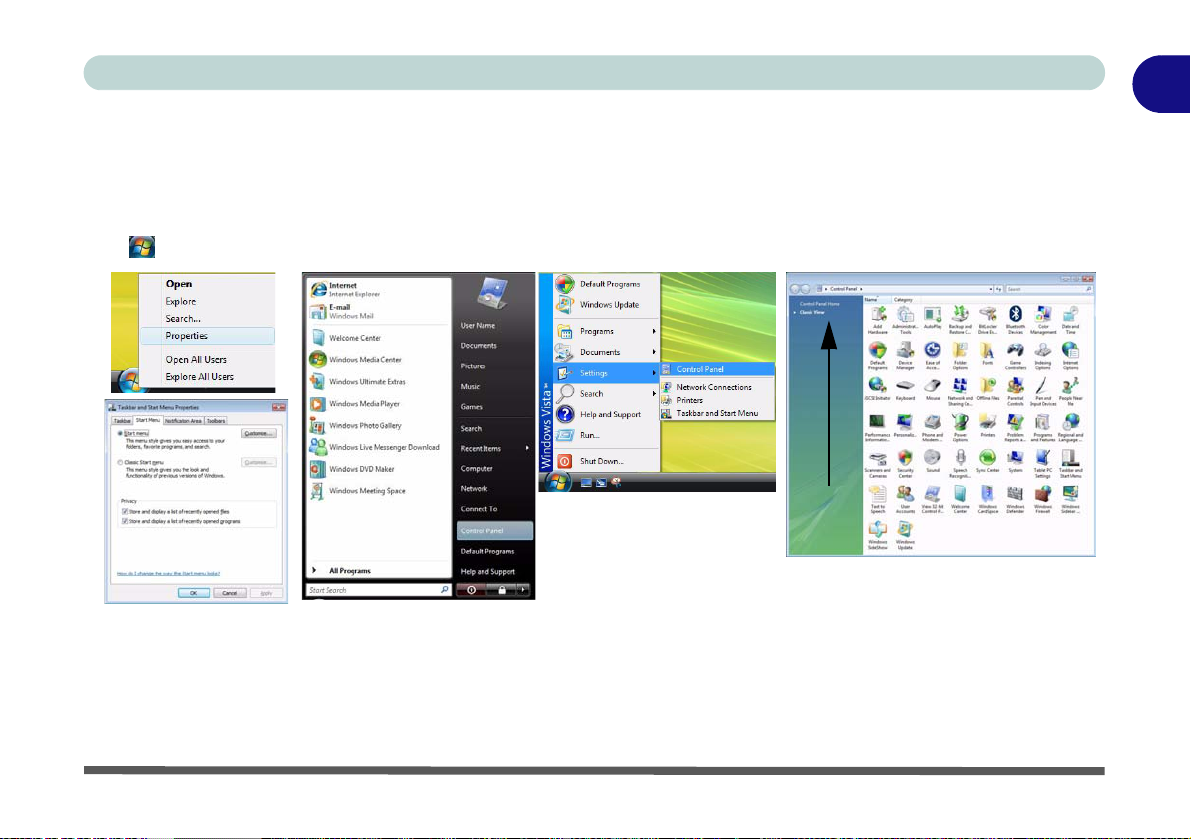Expand Documents submenu in classic Start menu
Screen dimensions: 1191x839
(607, 352)
